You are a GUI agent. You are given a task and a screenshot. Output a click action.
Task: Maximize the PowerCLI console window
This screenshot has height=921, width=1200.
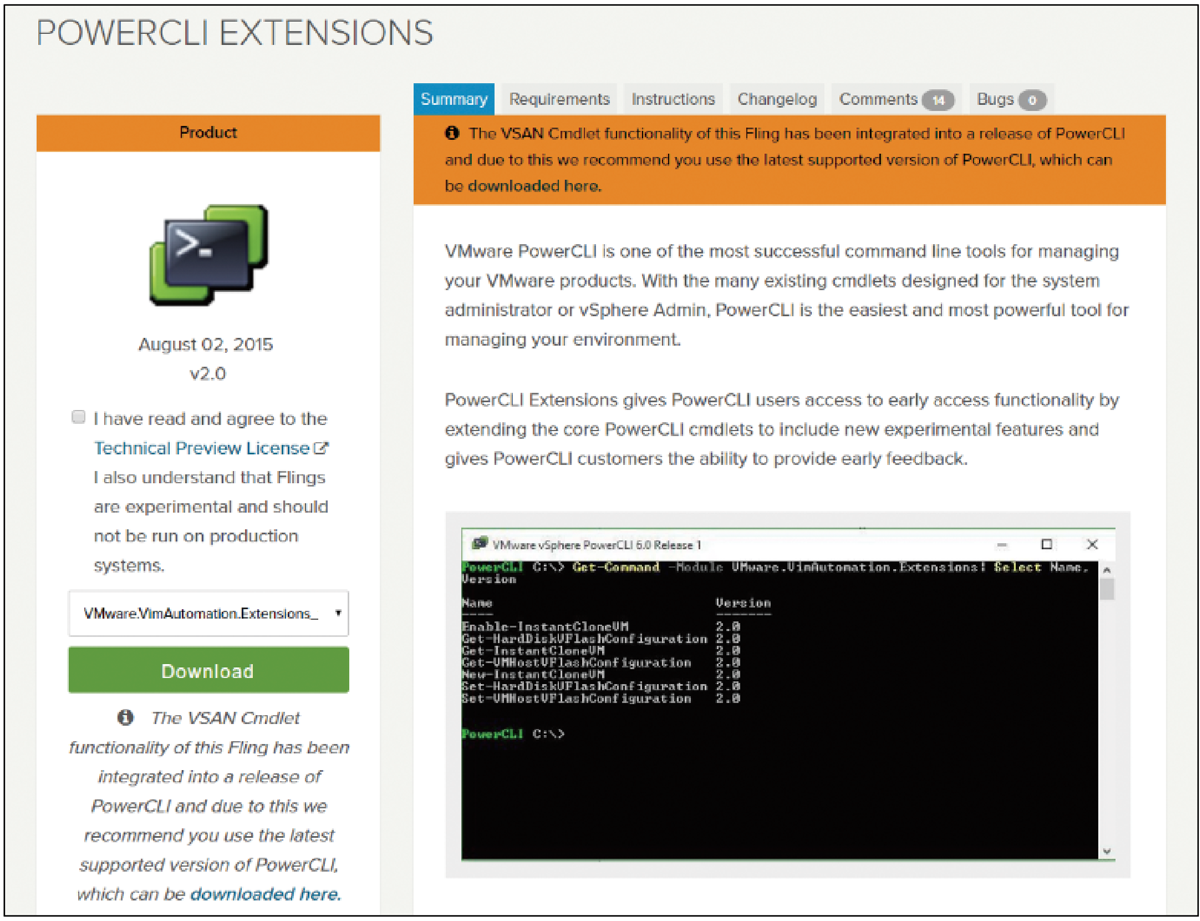coord(1047,545)
